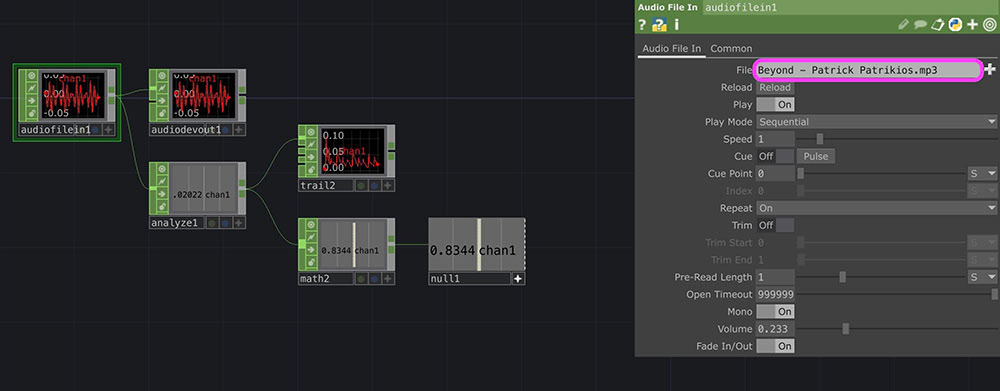Open Python help icon in parameter header
Image resolution: width=1000 pixels, height=391 pixels.
point(659,25)
